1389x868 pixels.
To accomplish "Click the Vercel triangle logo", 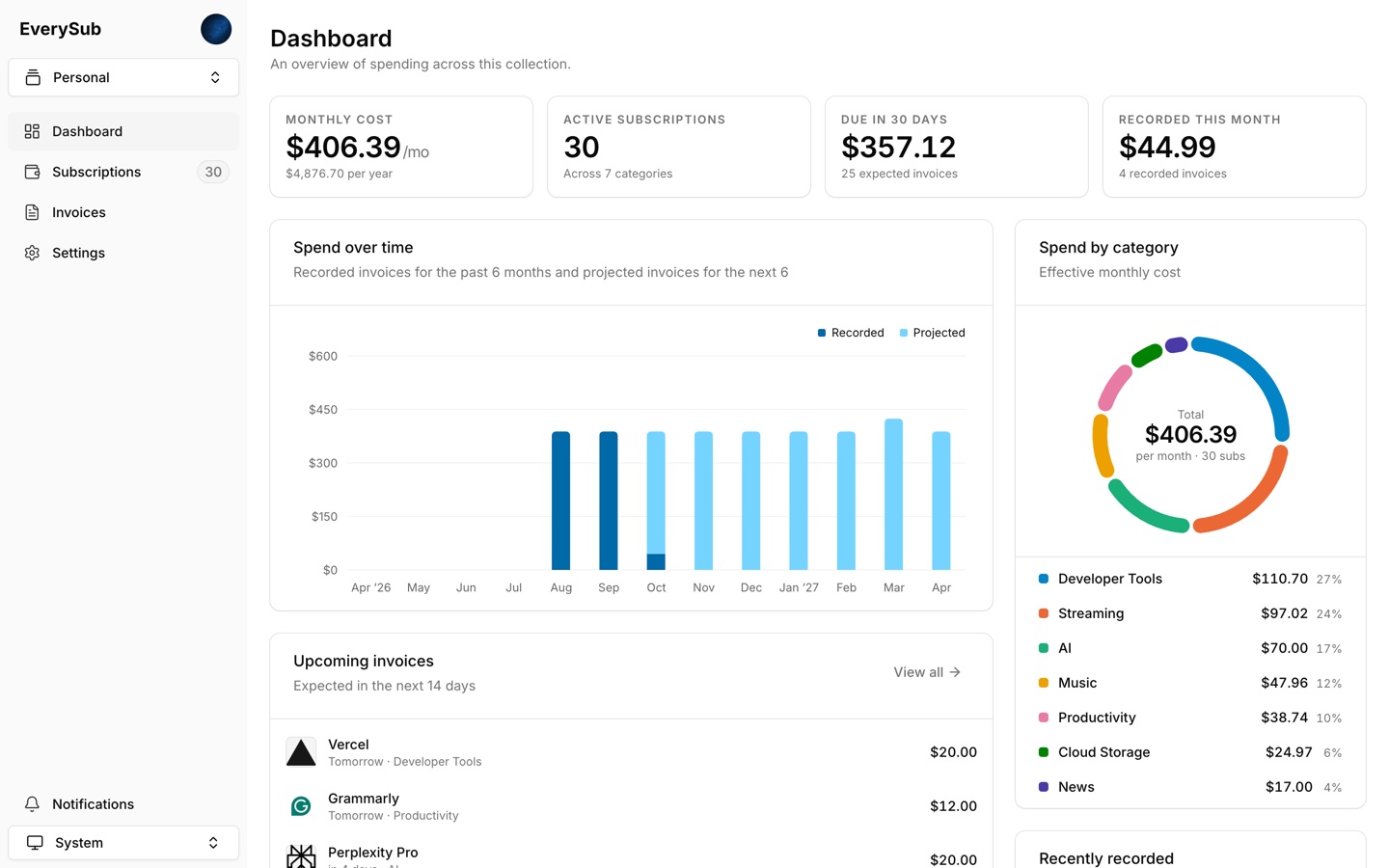I will tap(301, 752).
